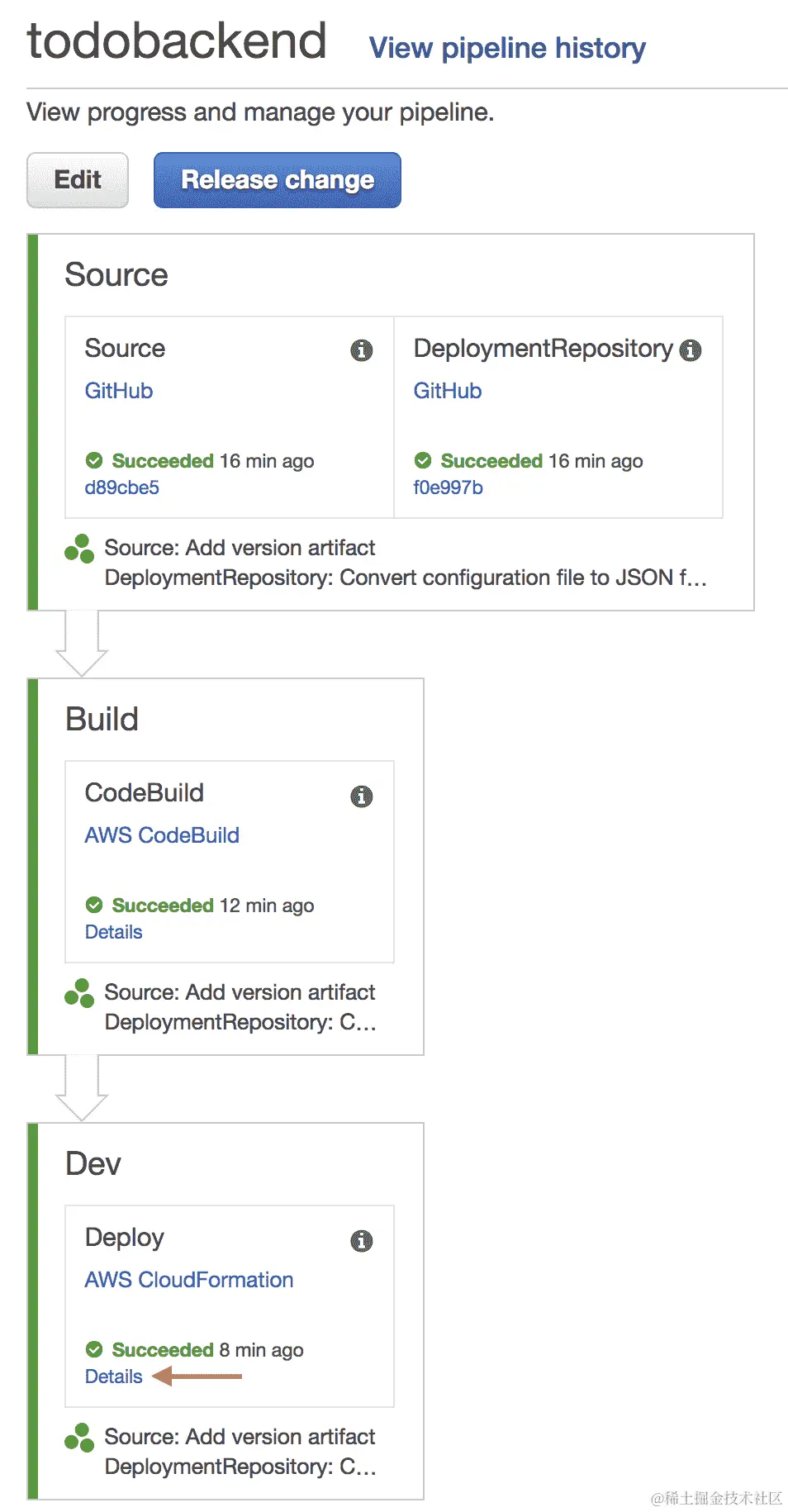Click revision dots icon in Build stage
The image size is (788, 1512).
tap(79, 993)
